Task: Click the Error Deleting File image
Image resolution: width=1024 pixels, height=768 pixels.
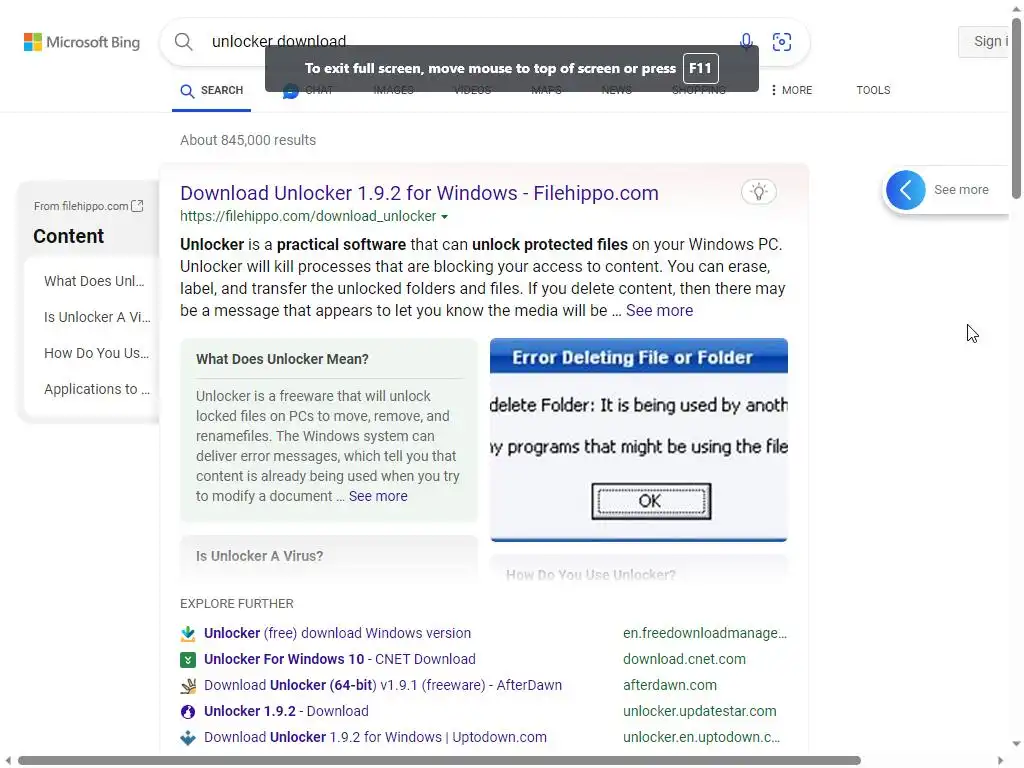Action: point(639,440)
